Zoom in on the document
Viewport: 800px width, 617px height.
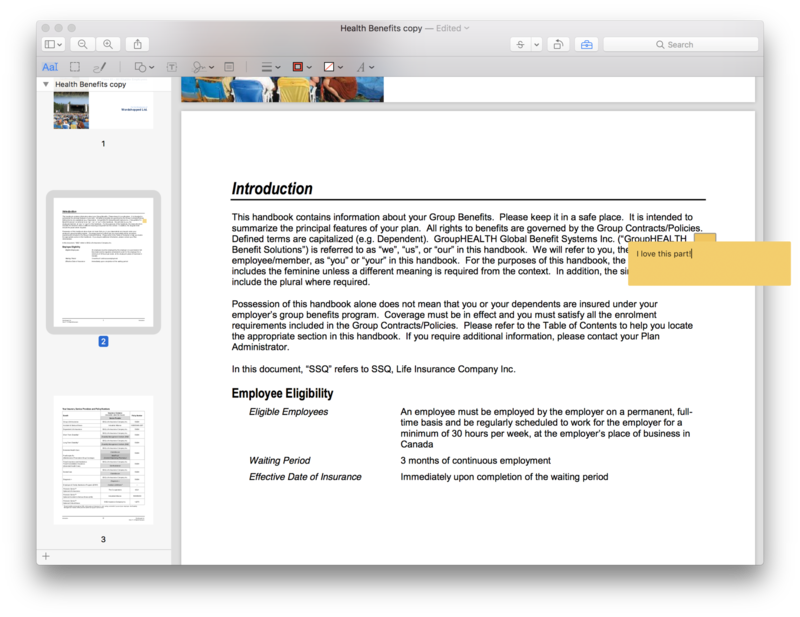[x=107, y=44]
